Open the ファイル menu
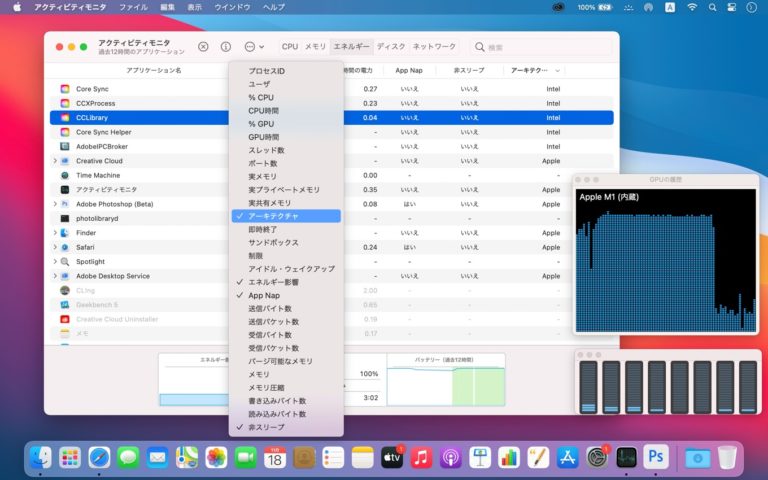This screenshot has width=768, height=480. [x=133, y=7]
